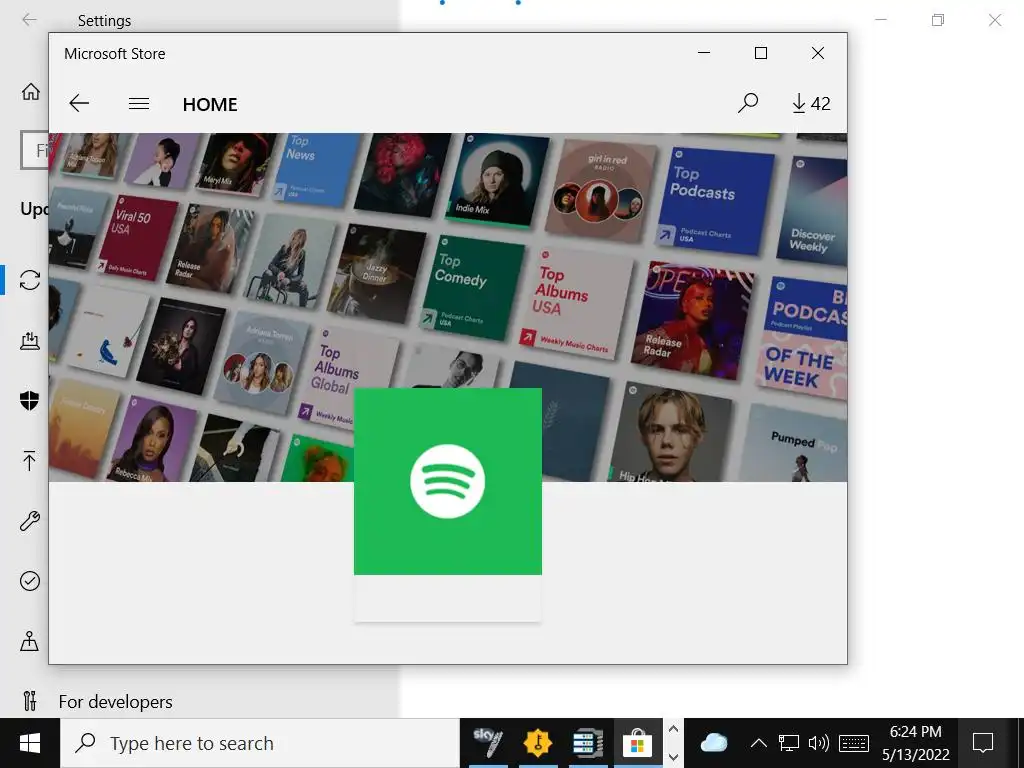Viewport: 1024px width, 768px height.
Task: Click the Spotify playlists banner image
Action: pos(448,307)
